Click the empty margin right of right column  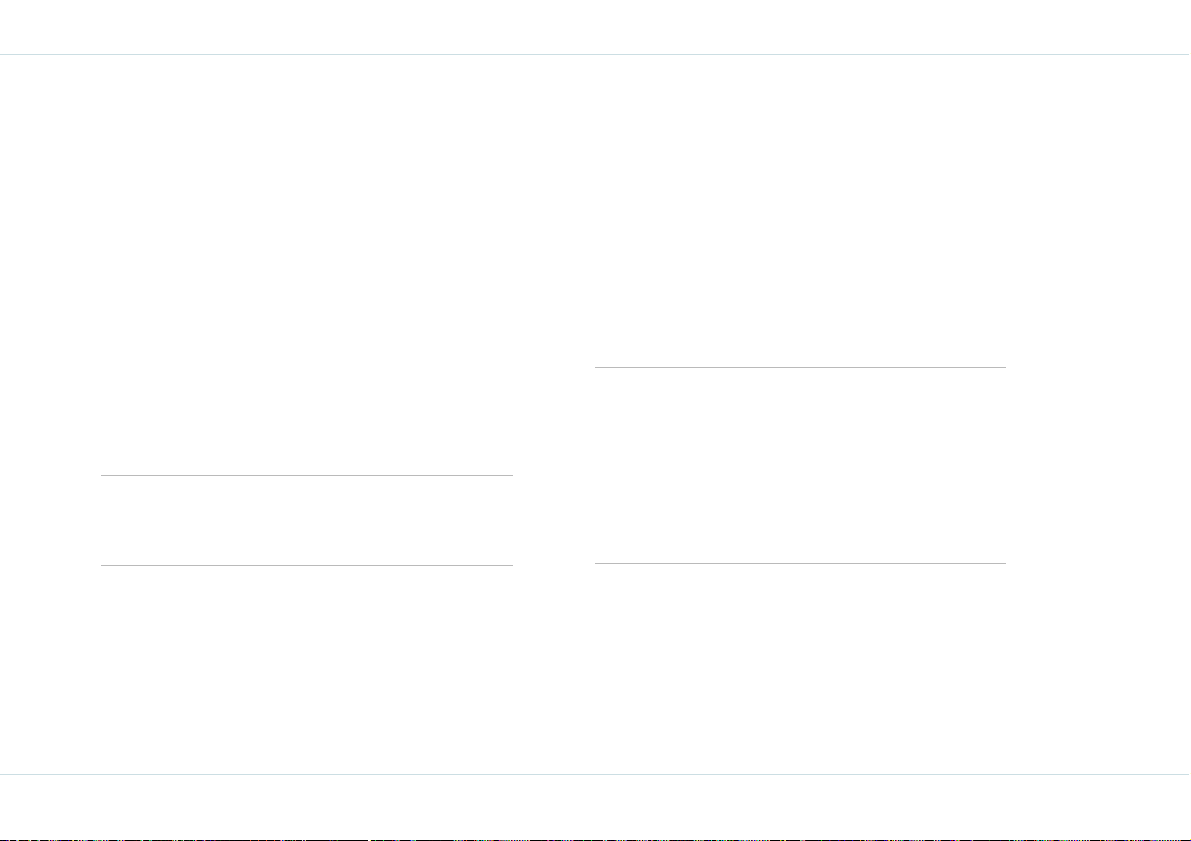click(x=1098, y=414)
